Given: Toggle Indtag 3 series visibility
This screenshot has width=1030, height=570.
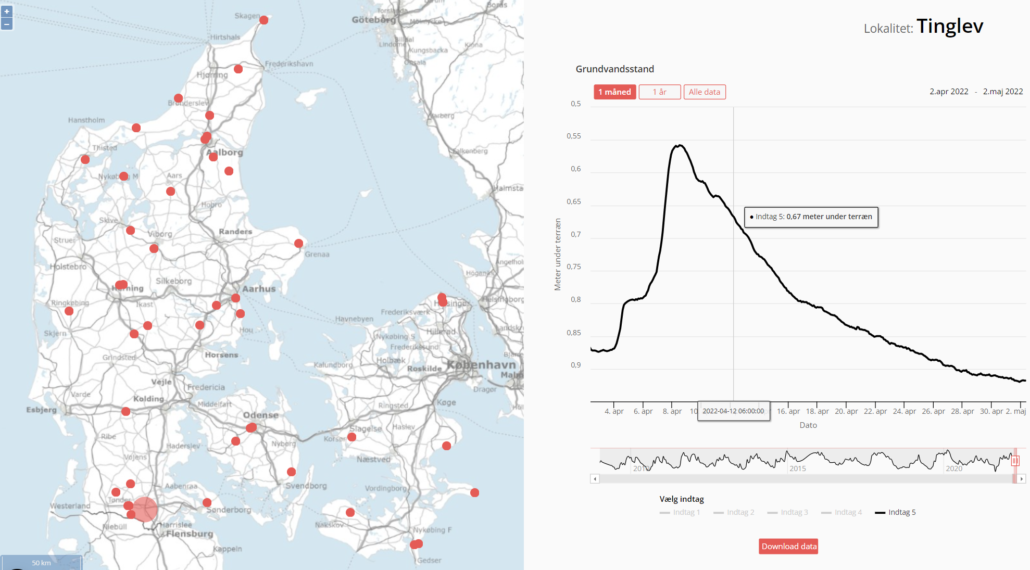Looking at the screenshot, I should pyautogui.click(x=788, y=512).
